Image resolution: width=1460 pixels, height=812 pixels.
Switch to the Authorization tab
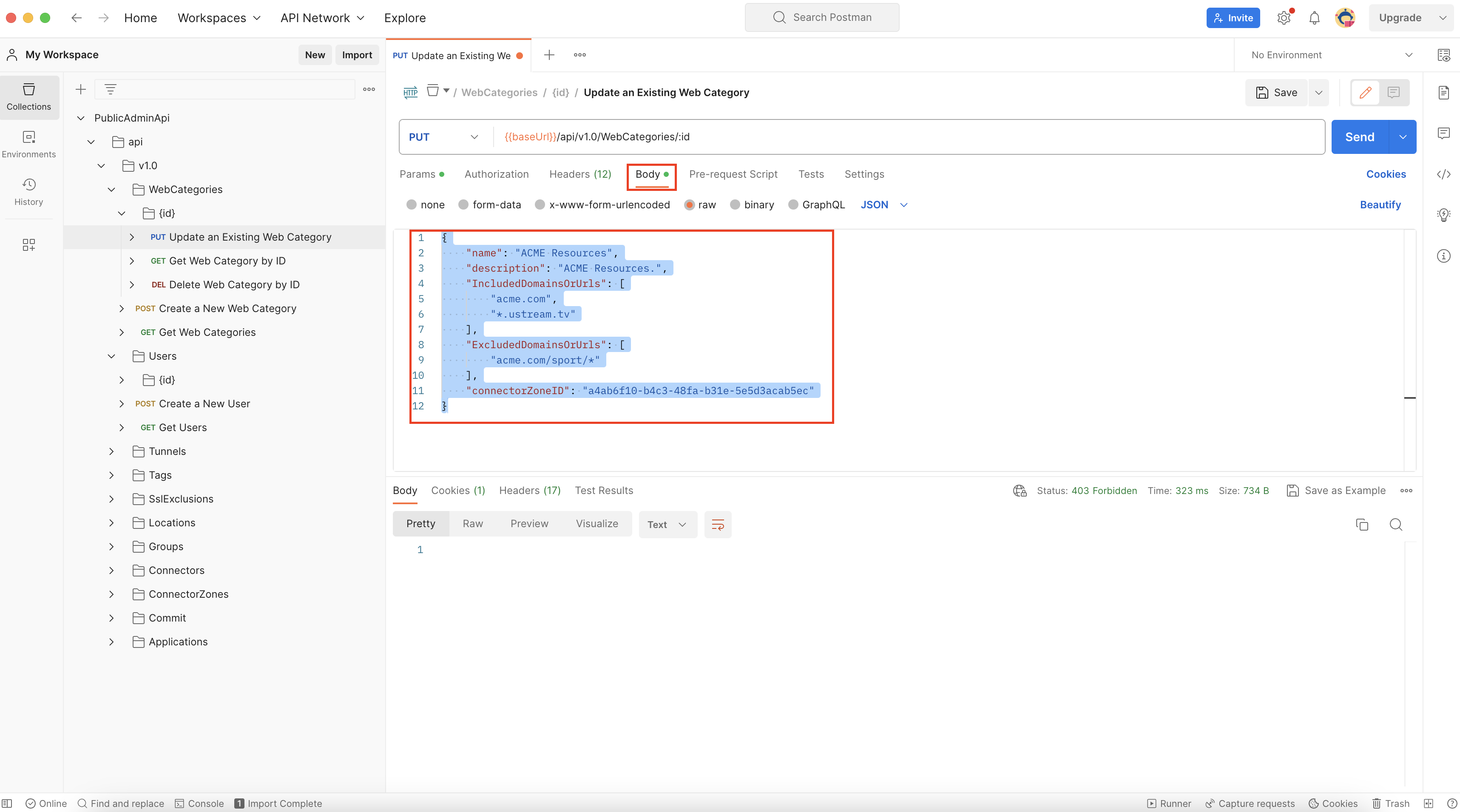496,175
